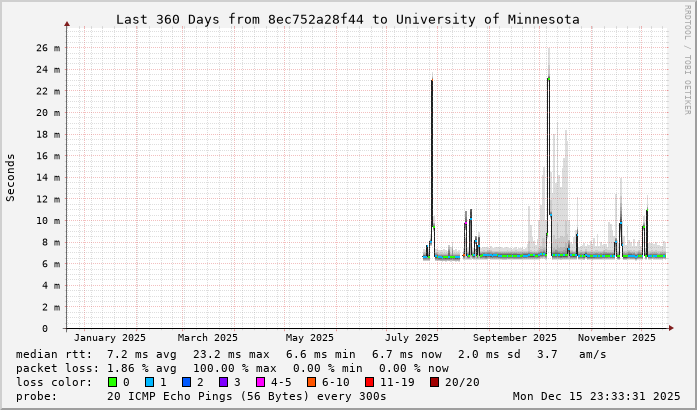Click the cyan loss color swatch for 1
Screen dimensions: 697x410
(x=149, y=382)
